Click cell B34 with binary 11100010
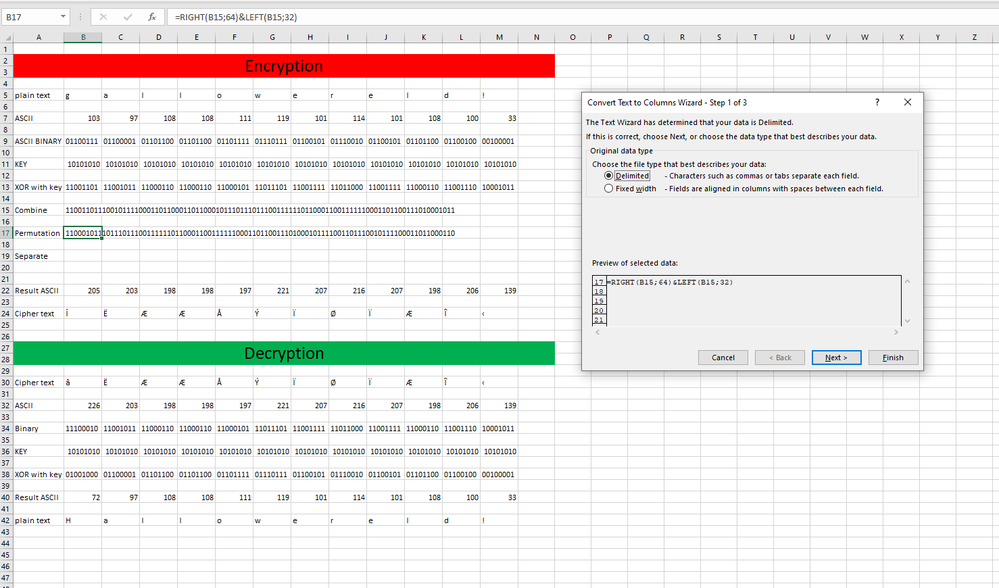The width and height of the screenshot is (999, 588). [x=83, y=429]
